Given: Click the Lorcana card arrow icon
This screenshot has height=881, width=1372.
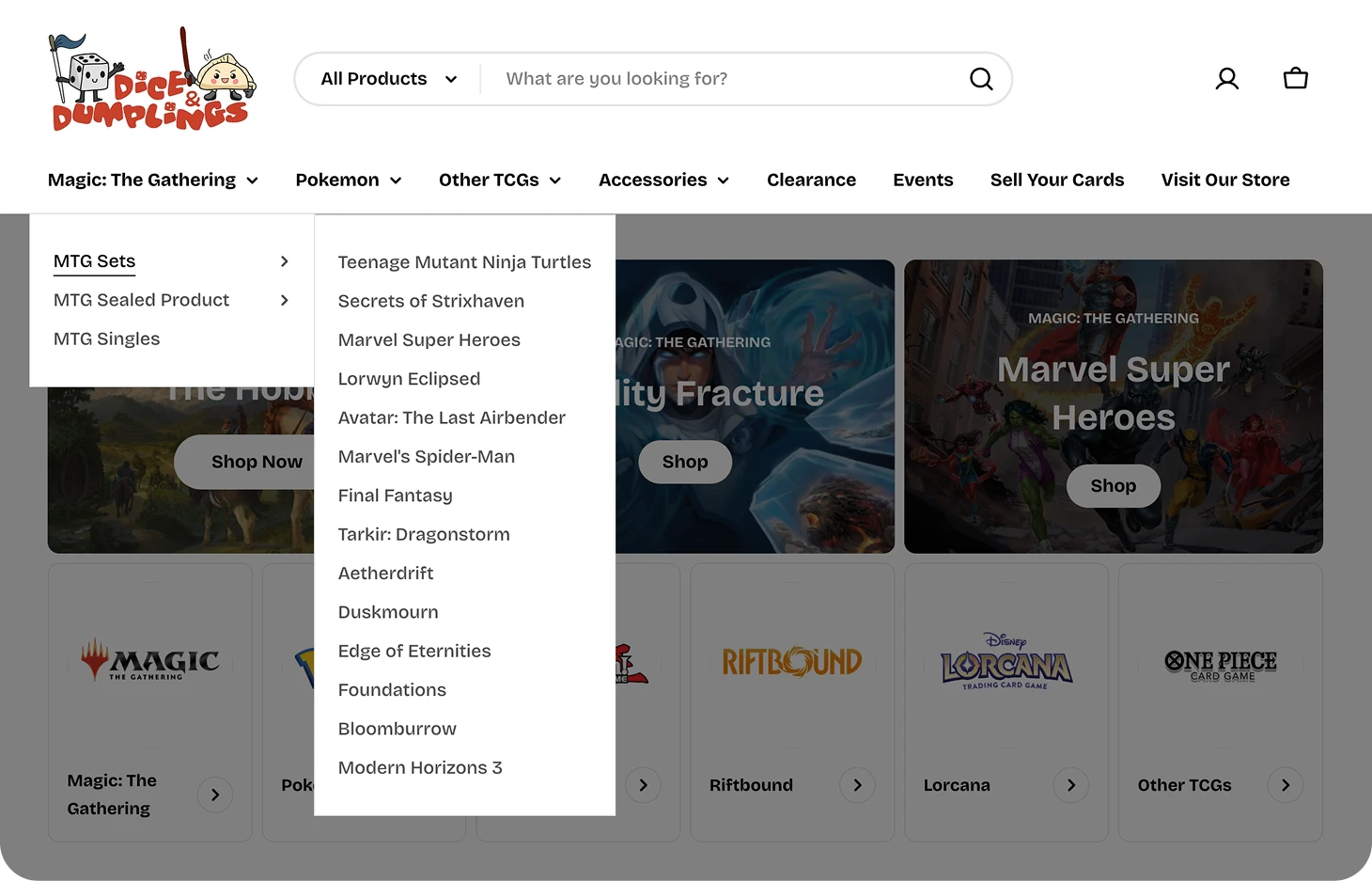Looking at the screenshot, I should (1071, 785).
